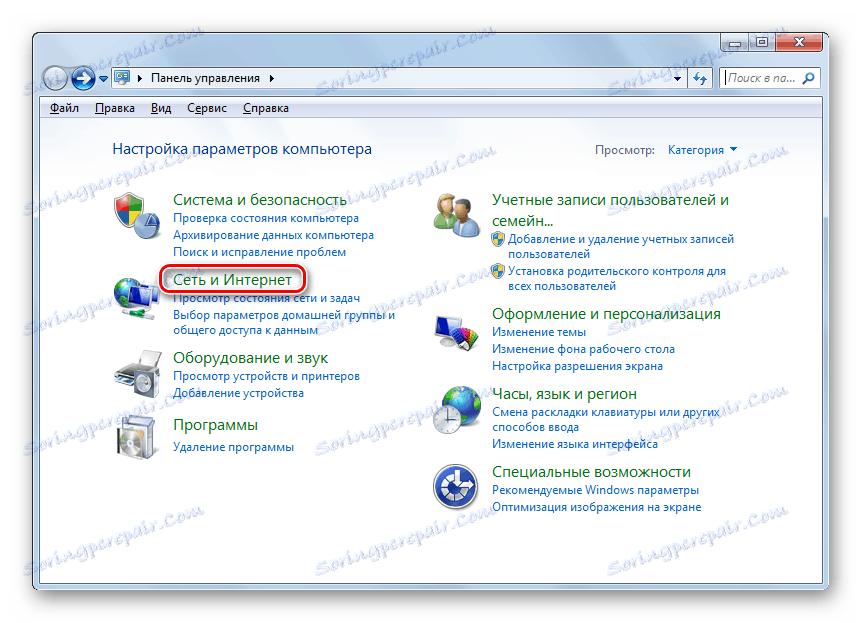The image size is (862, 623).
Task: Click the forward navigation arrow button
Action: coord(84,79)
